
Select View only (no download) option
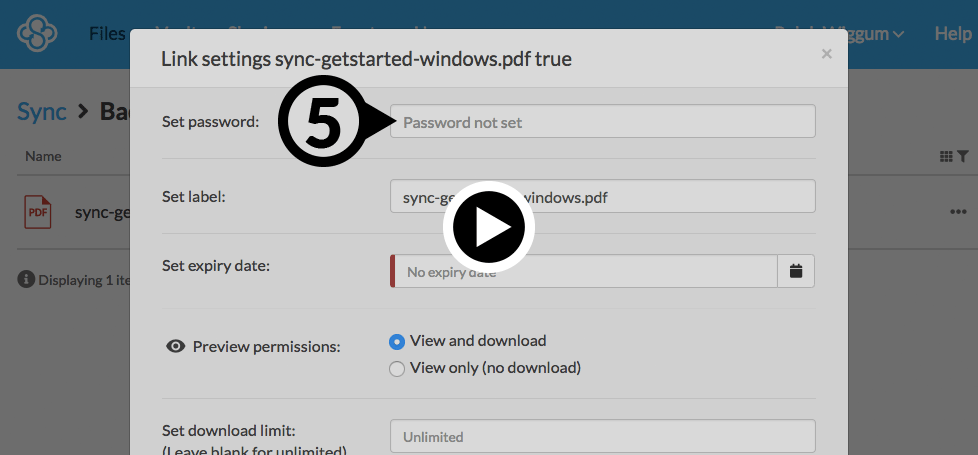[x=397, y=369]
